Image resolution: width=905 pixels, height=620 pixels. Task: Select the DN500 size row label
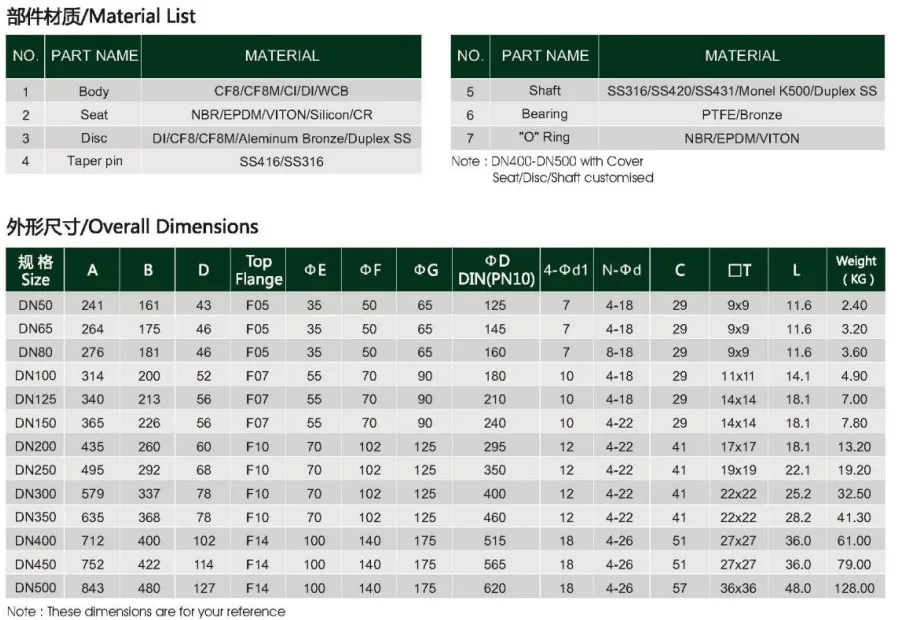pyautogui.click(x=35, y=588)
